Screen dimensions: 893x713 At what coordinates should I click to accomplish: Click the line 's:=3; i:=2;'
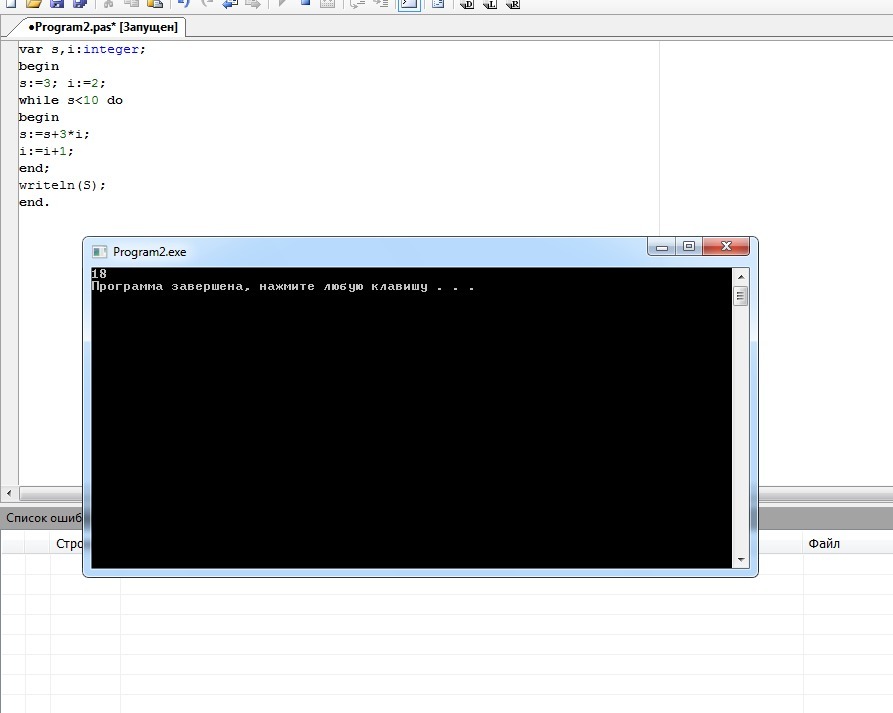coord(62,83)
